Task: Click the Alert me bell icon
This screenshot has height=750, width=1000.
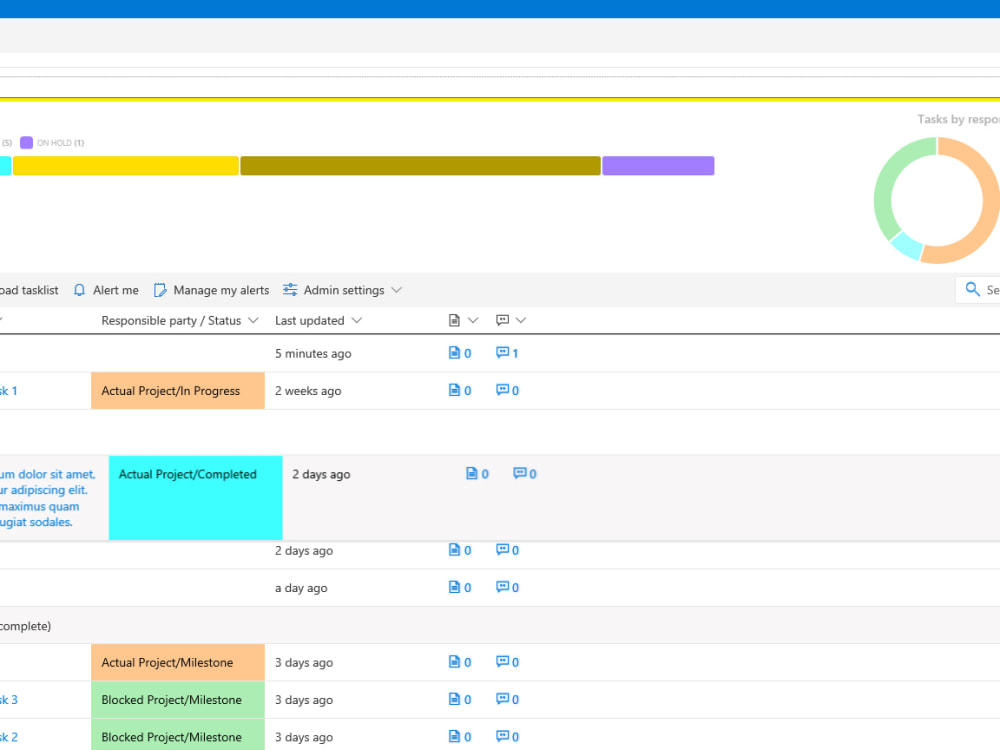Action: click(x=79, y=290)
